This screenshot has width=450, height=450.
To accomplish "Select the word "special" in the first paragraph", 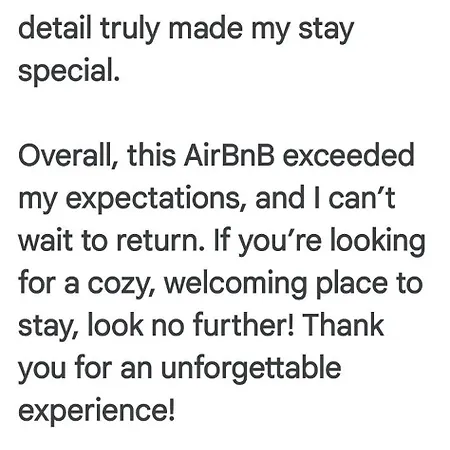I will click(x=69, y=71).
